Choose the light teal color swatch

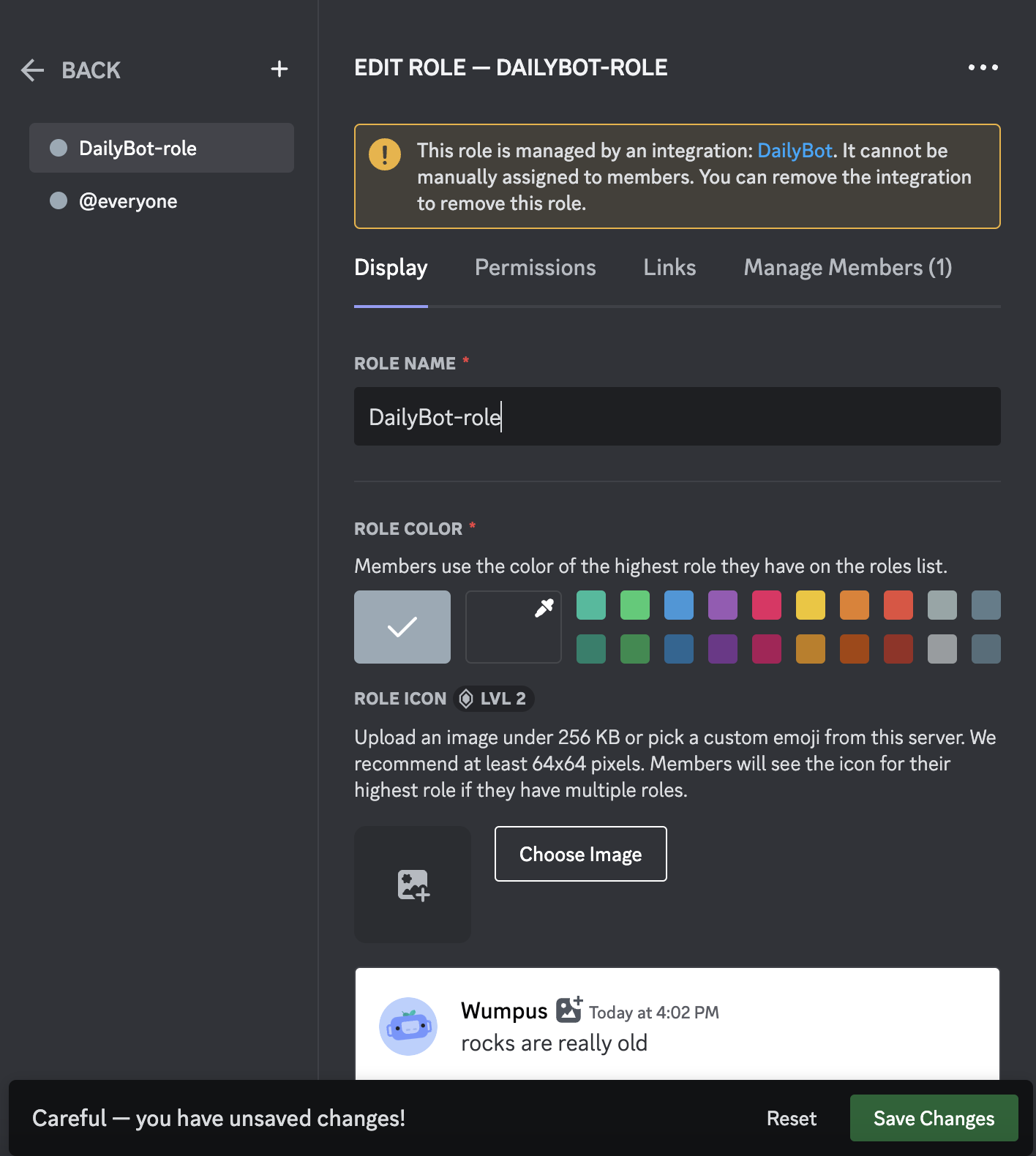(x=591, y=605)
